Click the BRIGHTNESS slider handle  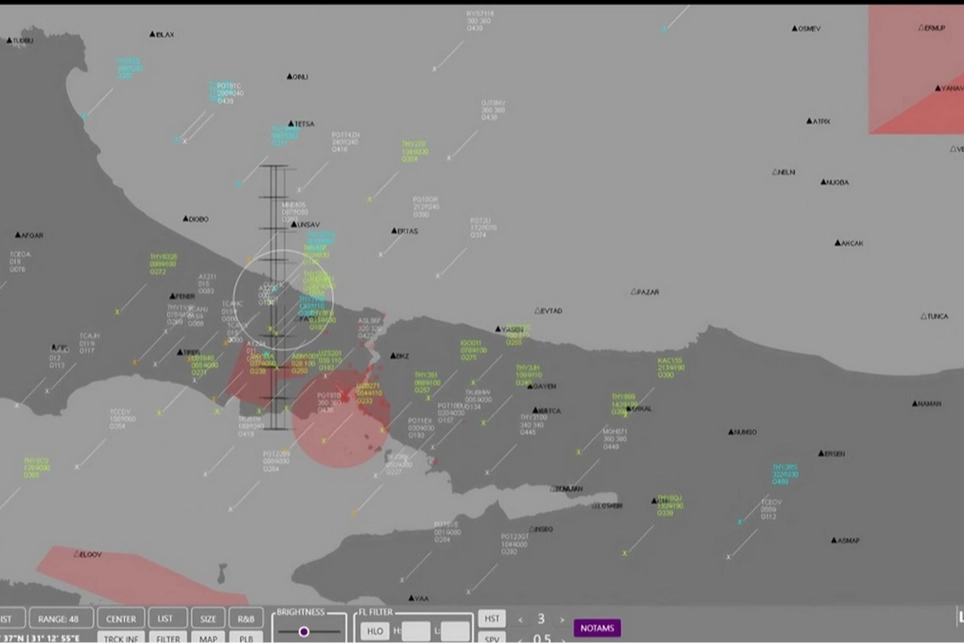pyautogui.click(x=304, y=632)
